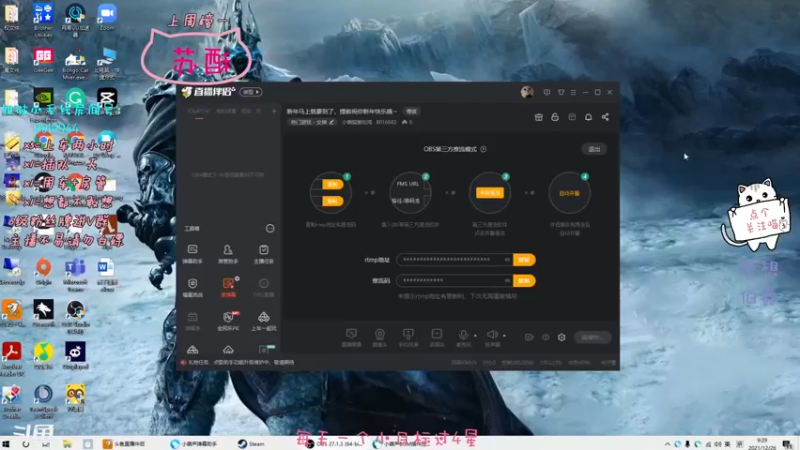800x450 pixels.
Task: Click the record camera icon in bottom bar
Action: [x=529, y=337]
